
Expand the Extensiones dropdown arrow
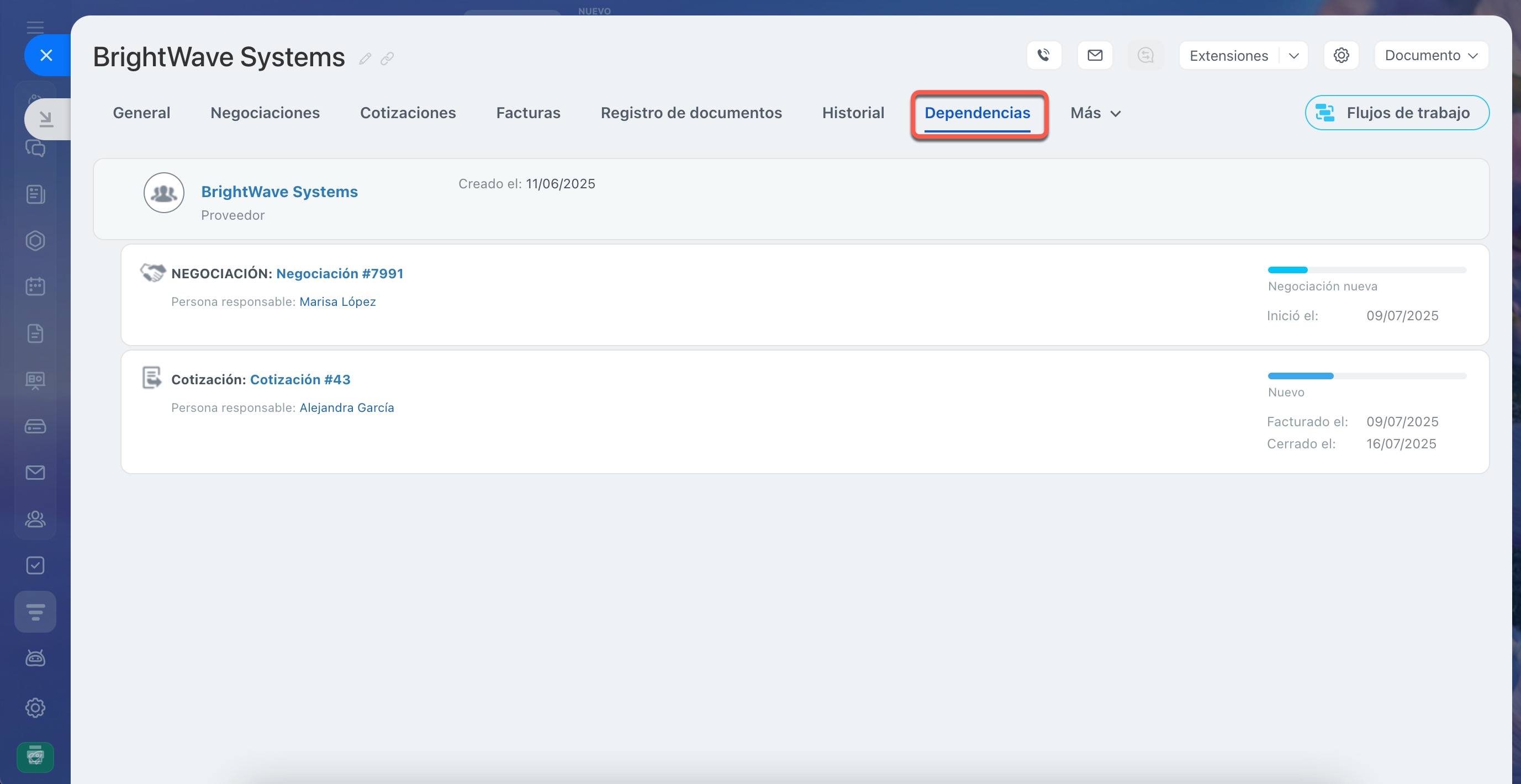(1293, 56)
